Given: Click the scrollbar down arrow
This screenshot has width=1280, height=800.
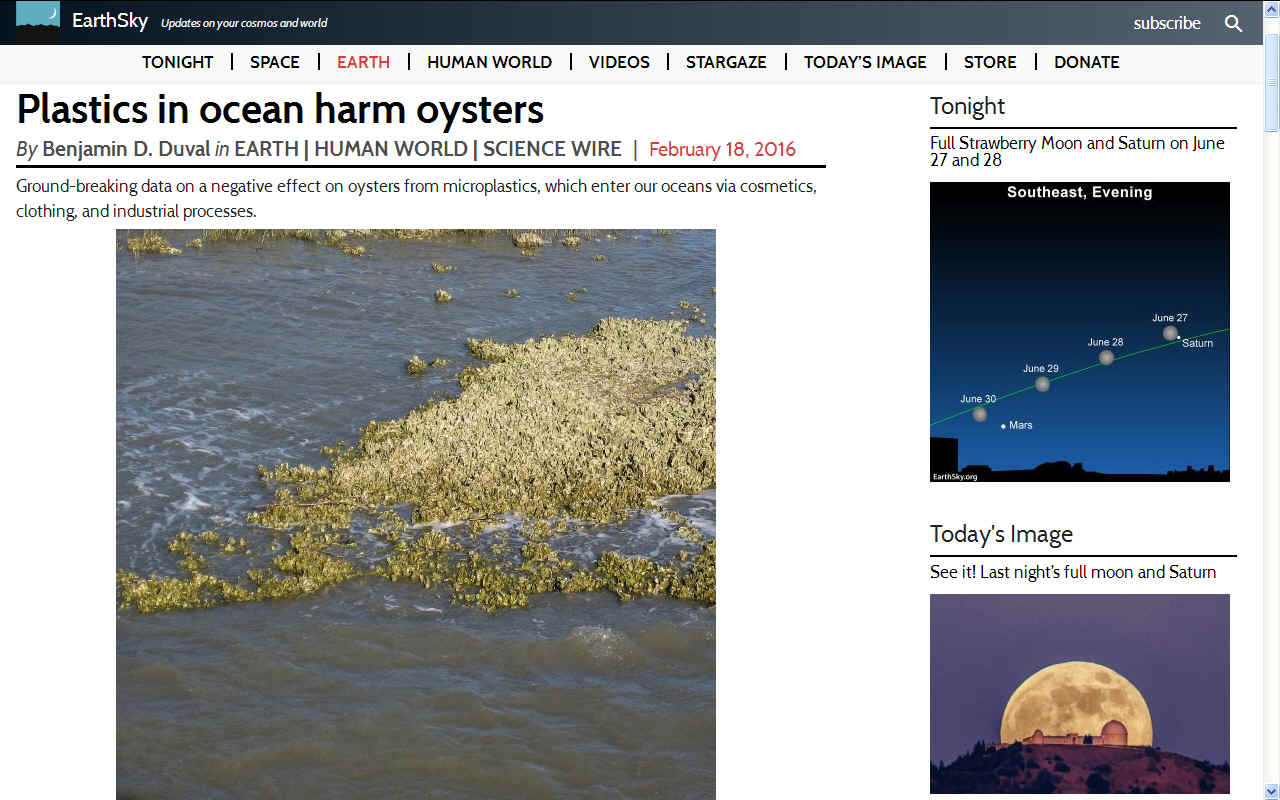Looking at the screenshot, I should coord(1271,791).
